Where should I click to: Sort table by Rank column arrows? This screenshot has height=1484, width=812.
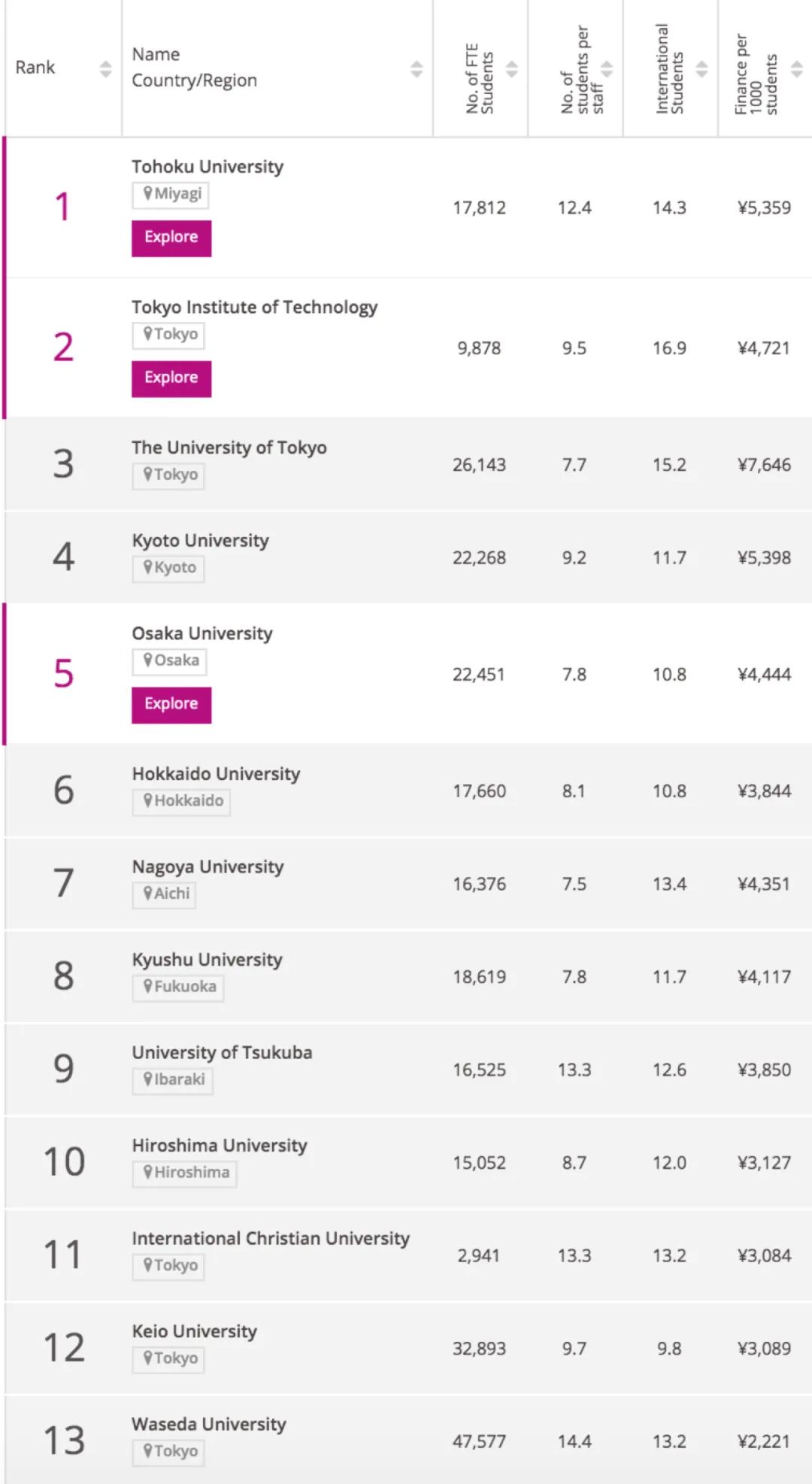click(105, 68)
